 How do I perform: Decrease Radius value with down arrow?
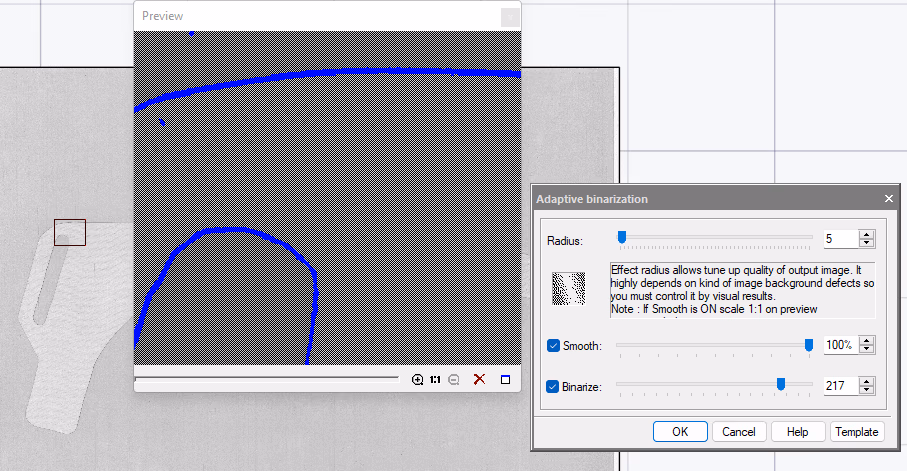tap(867, 243)
